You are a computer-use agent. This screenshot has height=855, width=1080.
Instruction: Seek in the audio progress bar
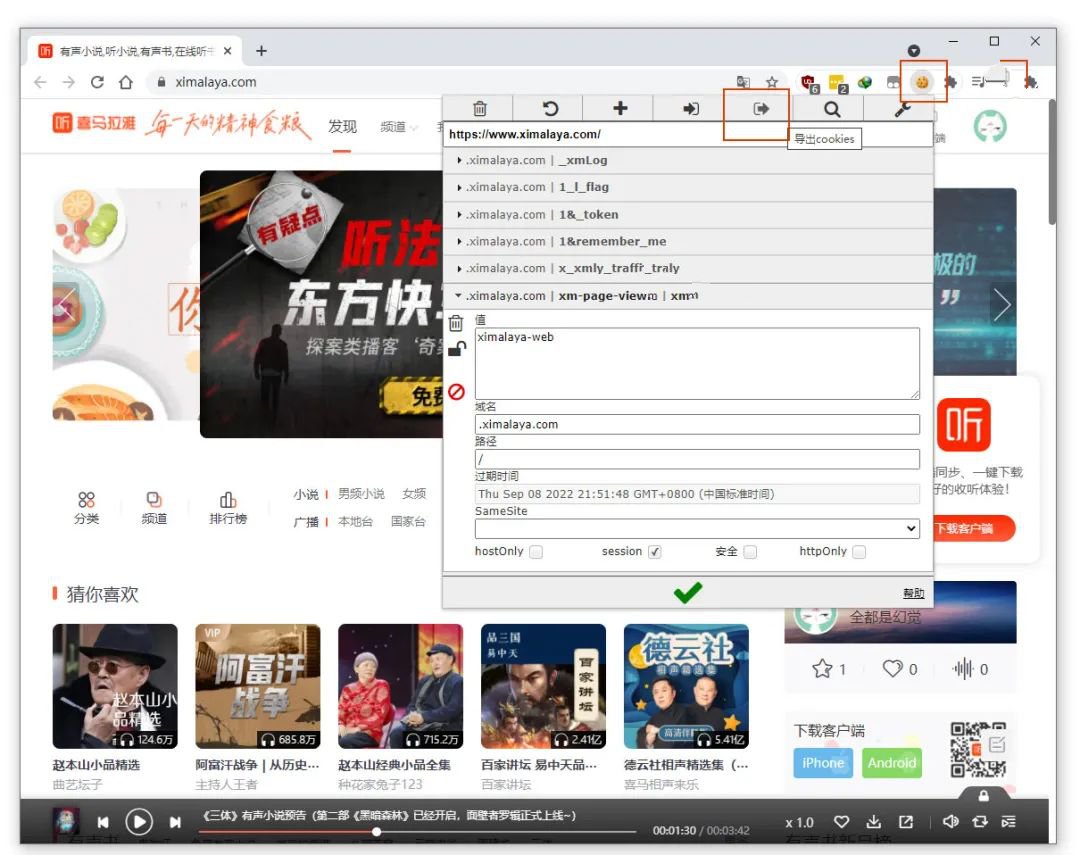(417, 832)
